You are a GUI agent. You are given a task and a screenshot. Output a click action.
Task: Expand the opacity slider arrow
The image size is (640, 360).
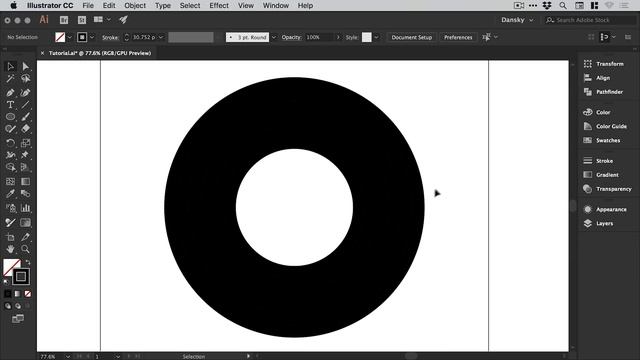coord(338,37)
